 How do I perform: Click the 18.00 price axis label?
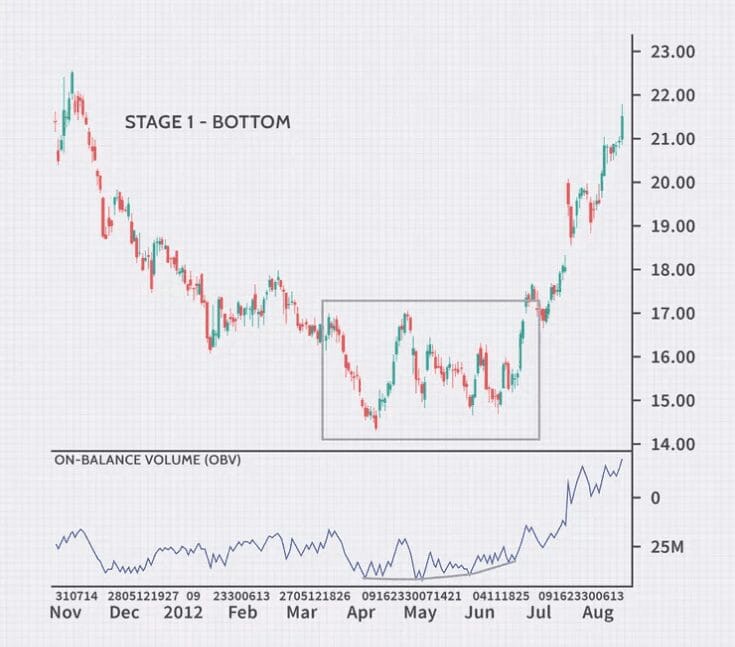click(673, 270)
